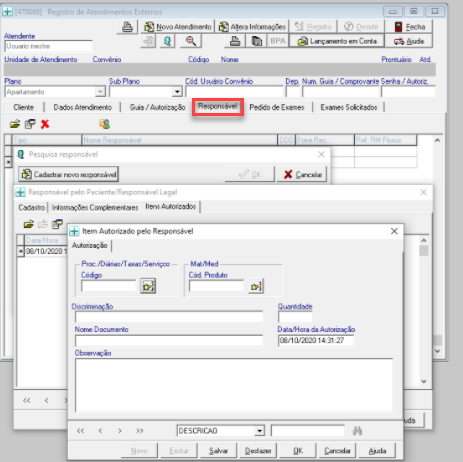Click Ajuda in Item Autorizado dialog
Viewport: 463px width, 462px height.
pos(377,451)
